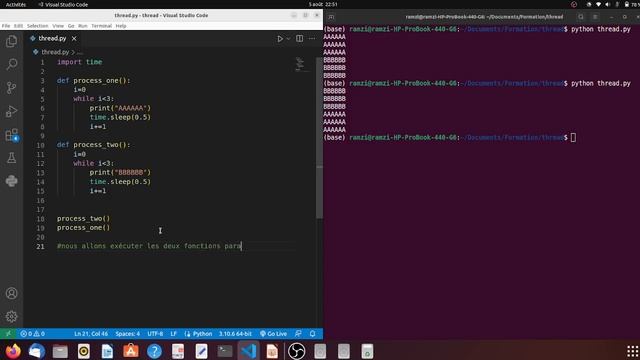The height and width of the screenshot is (360, 640).
Task: Open the Testing flask view
Action: click(11, 158)
